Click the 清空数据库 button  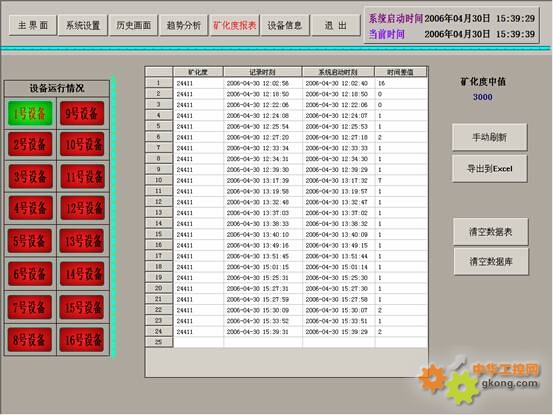click(491, 261)
